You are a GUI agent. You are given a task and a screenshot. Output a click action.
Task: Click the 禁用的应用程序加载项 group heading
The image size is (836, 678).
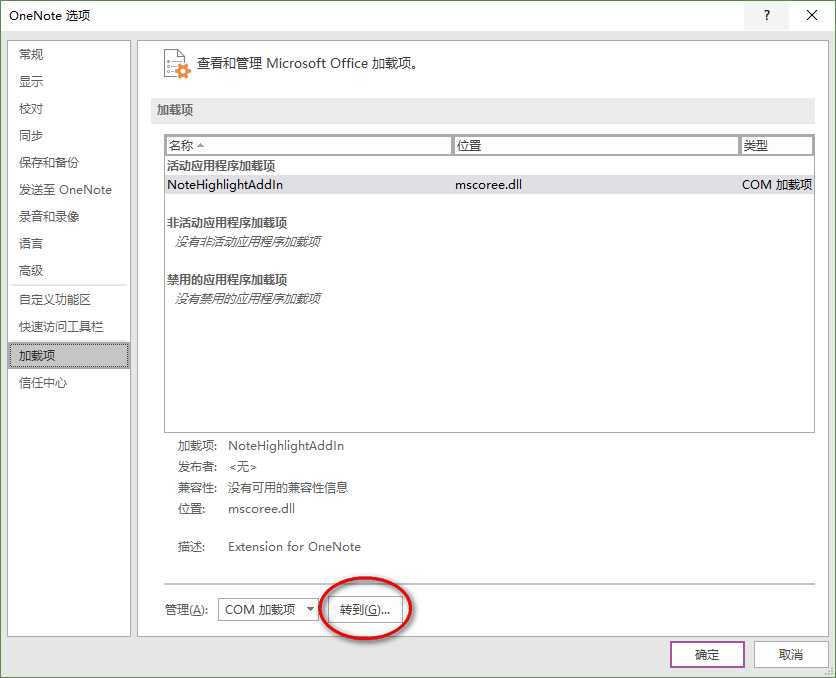click(227, 280)
